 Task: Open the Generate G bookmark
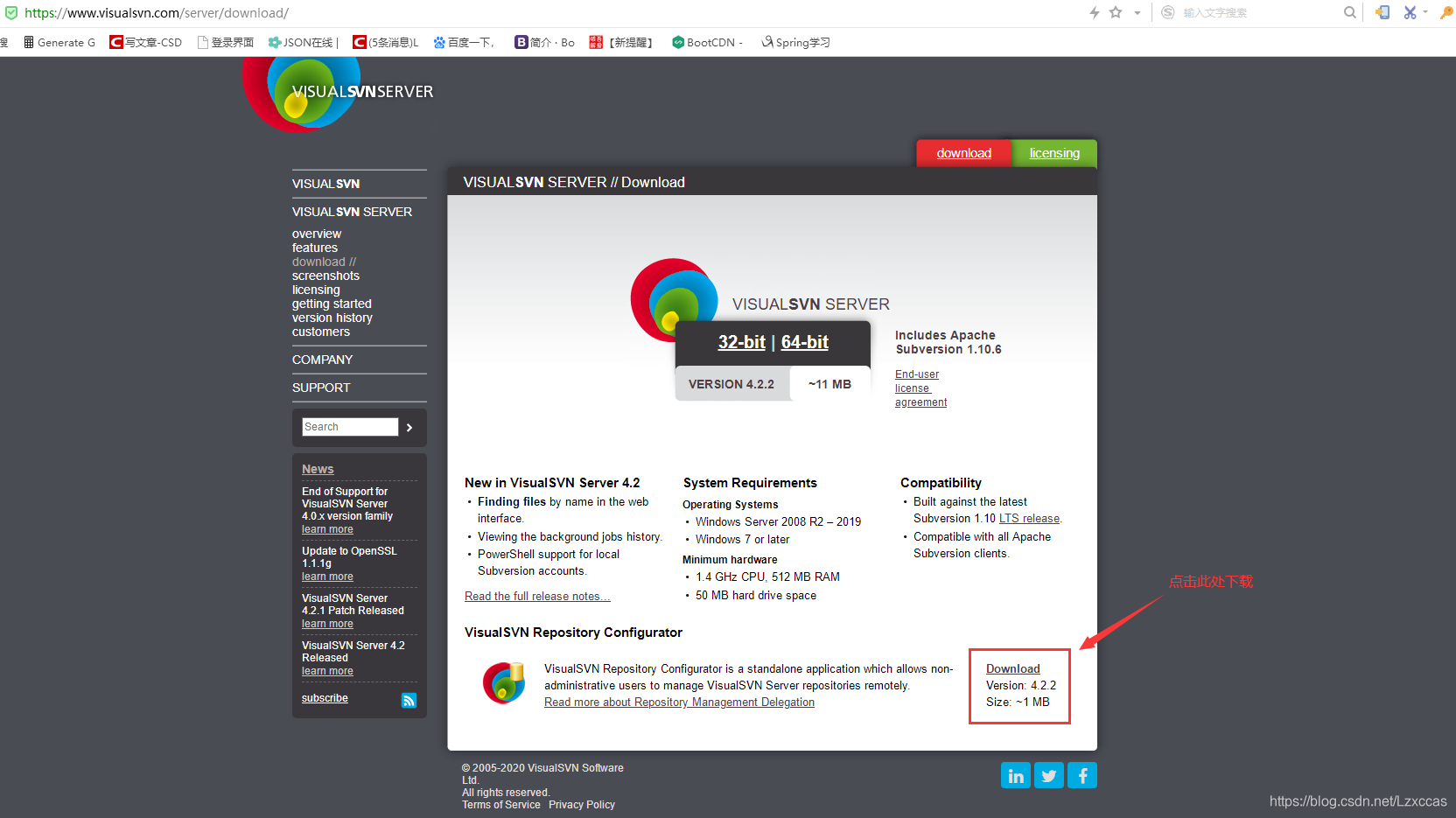(59, 42)
